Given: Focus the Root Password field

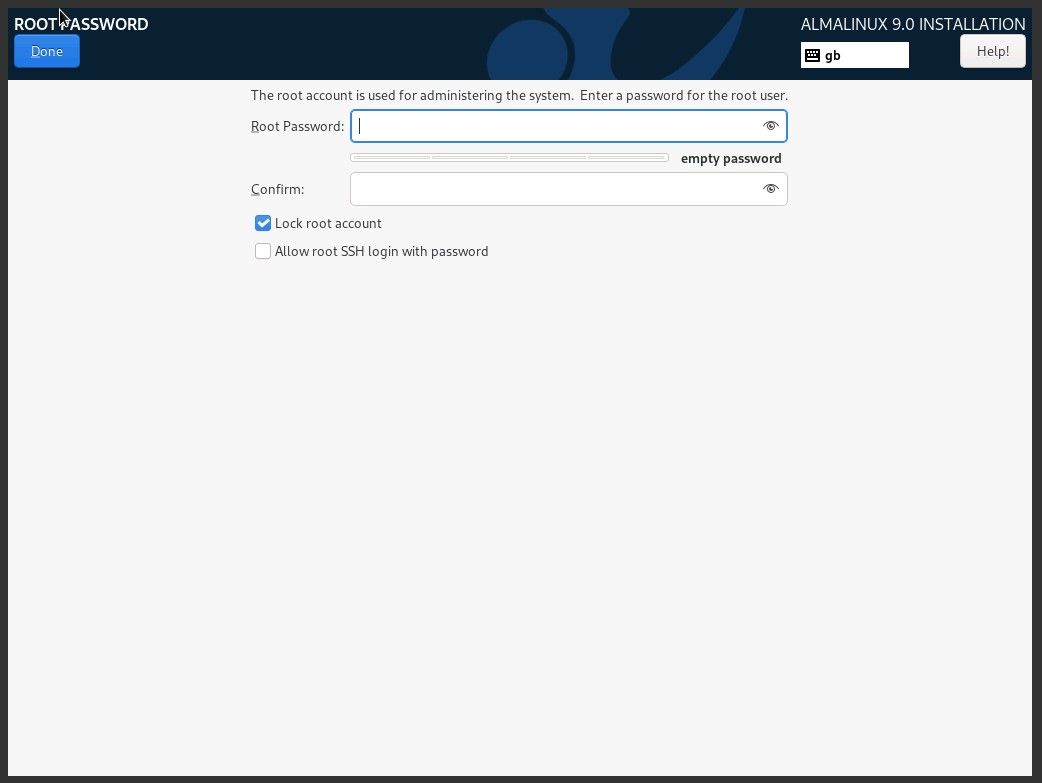Looking at the screenshot, I should pyautogui.click(x=568, y=126).
